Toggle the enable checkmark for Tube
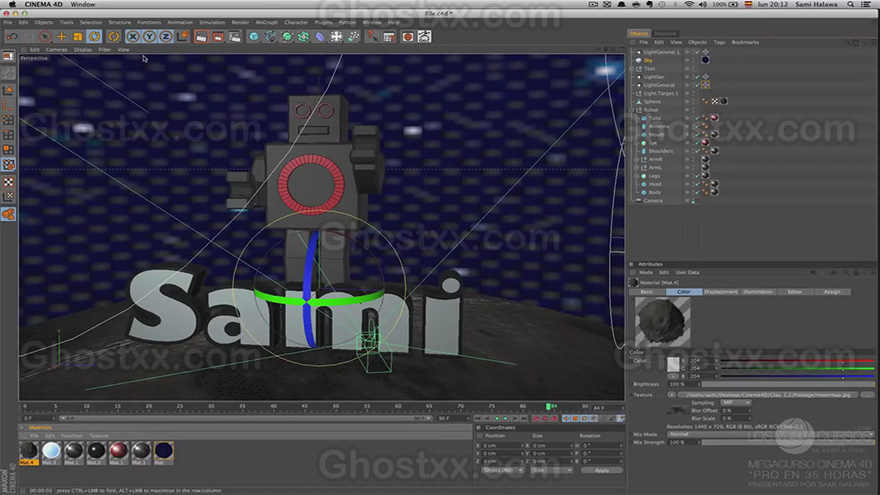 pos(697,118)
